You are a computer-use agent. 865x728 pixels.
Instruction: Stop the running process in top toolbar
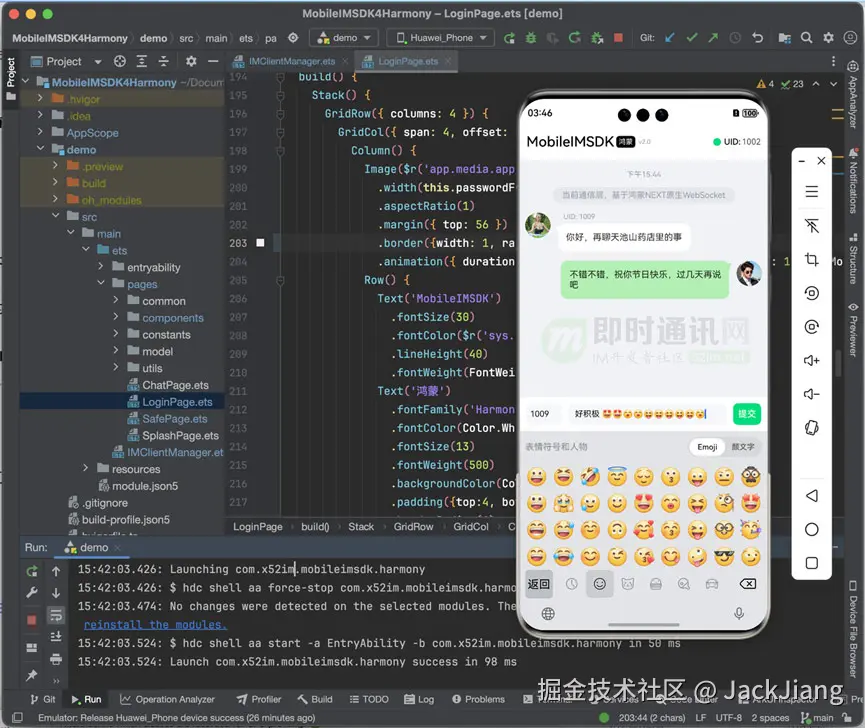[x=618, y=38]
